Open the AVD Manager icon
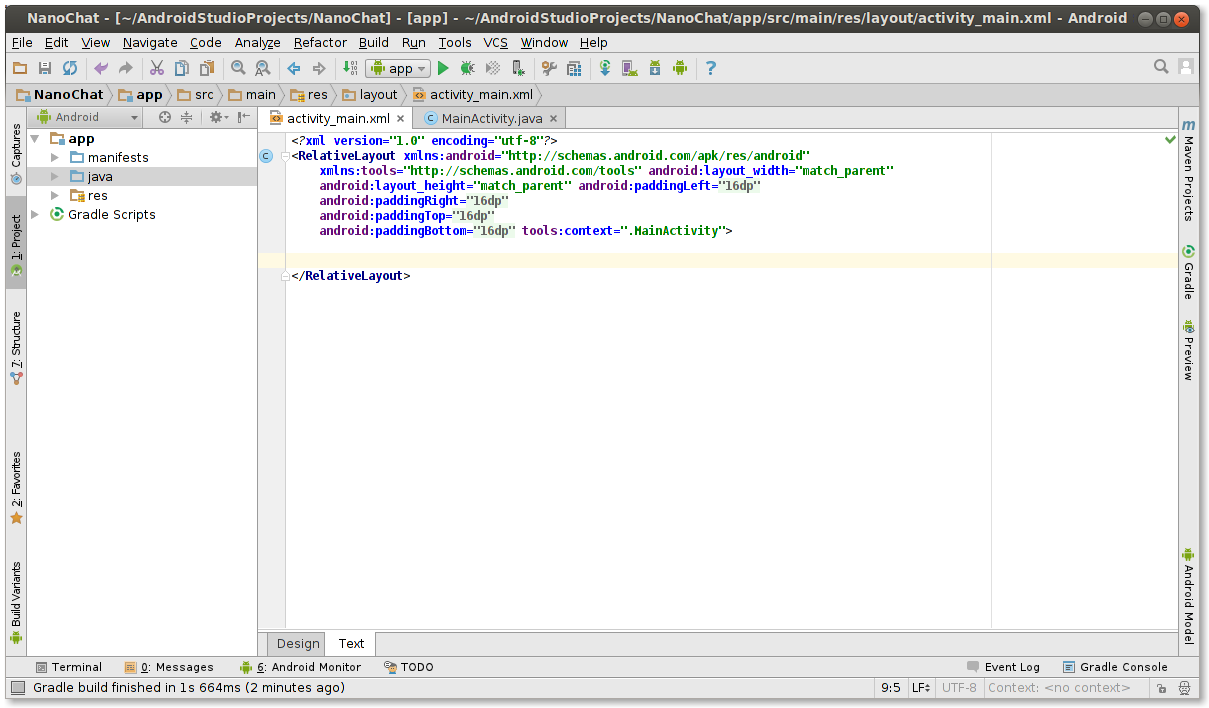The width and height of the screenshot is (1209, 708). tap(630, 68)
